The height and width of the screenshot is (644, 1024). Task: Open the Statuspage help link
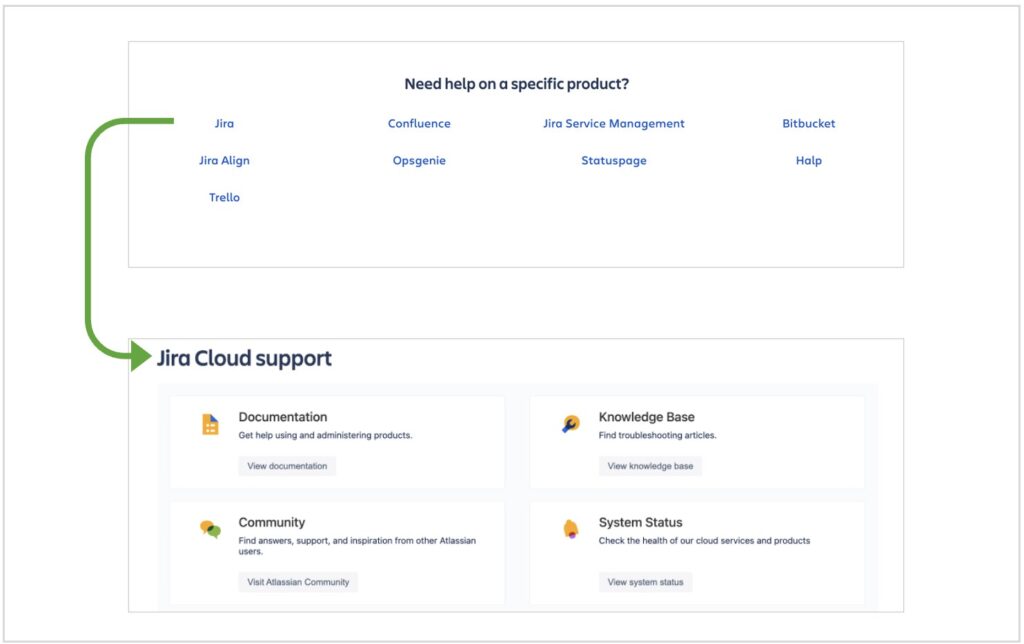click(614, 161)
